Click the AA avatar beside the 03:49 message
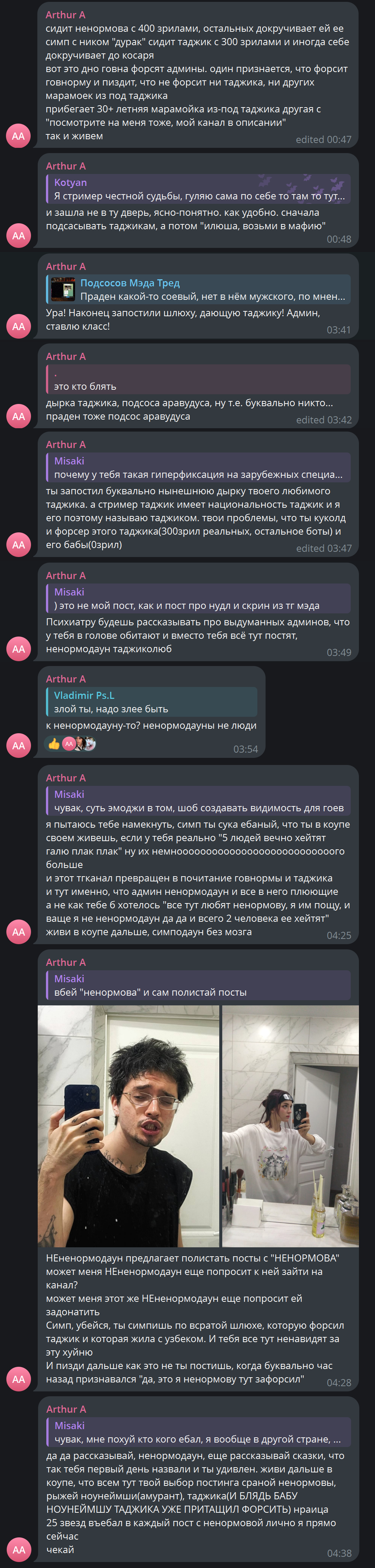This screenshot has height=1568, width=375. click(18, 649)
